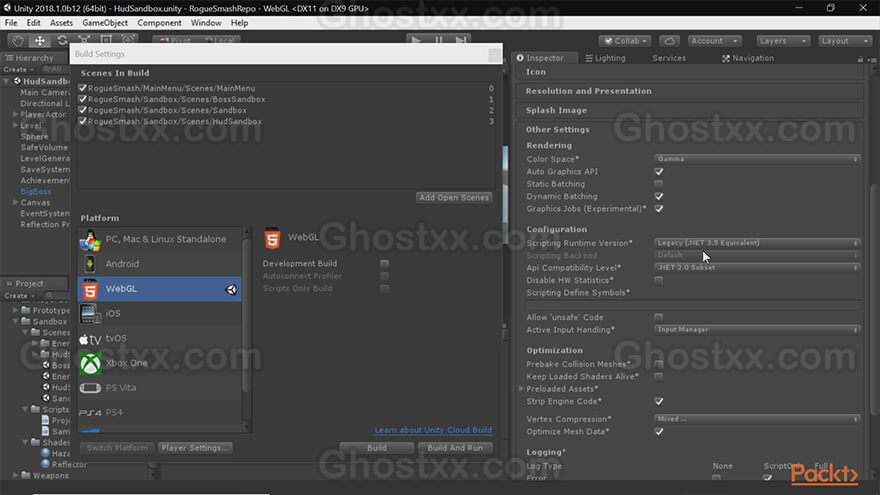Toggle Strip Engine Code checkbox
The image size is (880, 495).
coord(659,401)
